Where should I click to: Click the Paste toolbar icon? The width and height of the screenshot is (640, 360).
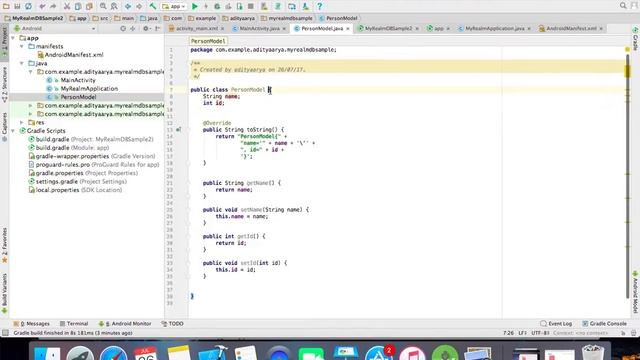89,6
